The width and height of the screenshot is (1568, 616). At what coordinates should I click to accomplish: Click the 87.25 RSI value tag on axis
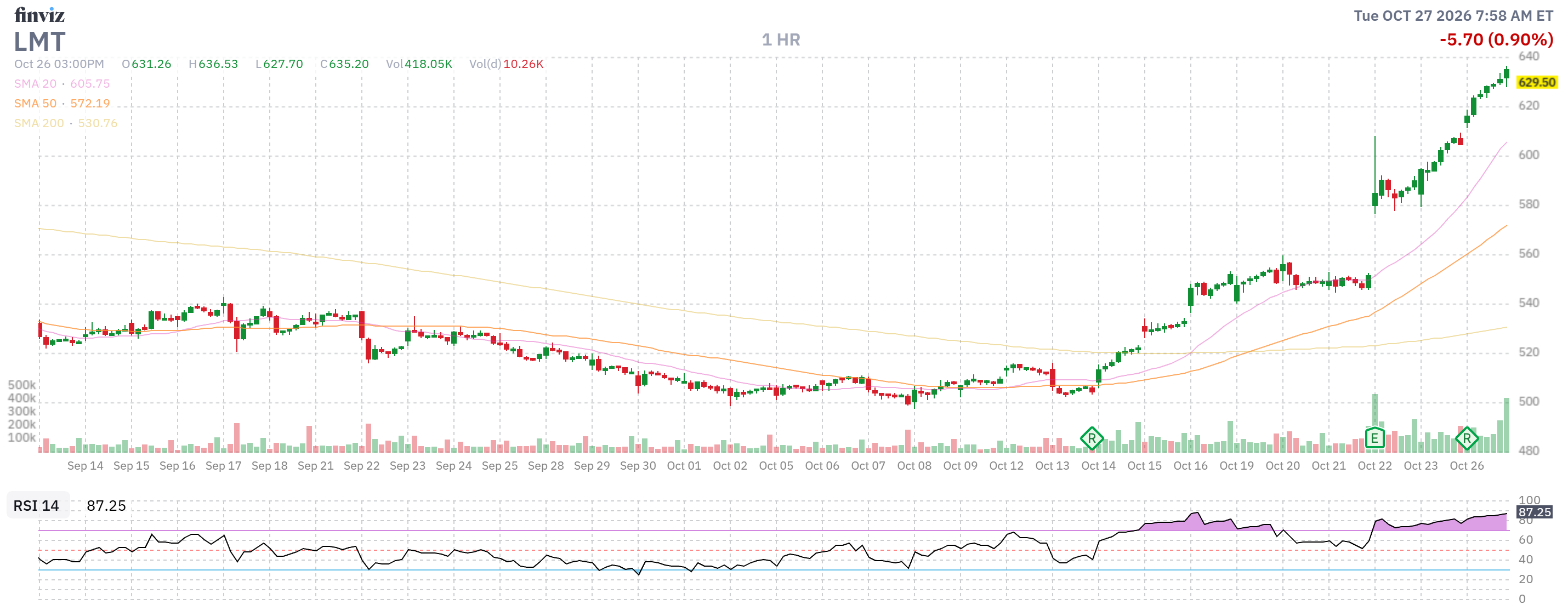click(1535, 512)
